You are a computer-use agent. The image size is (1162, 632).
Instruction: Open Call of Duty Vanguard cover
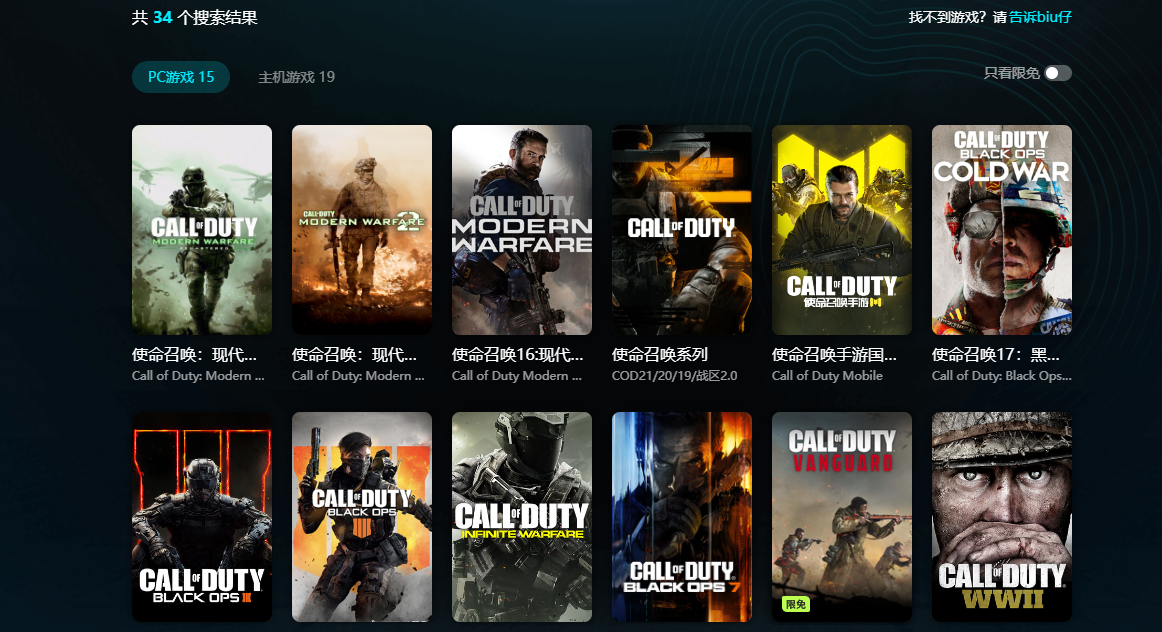pyautogui.click(x=842, y=516)
